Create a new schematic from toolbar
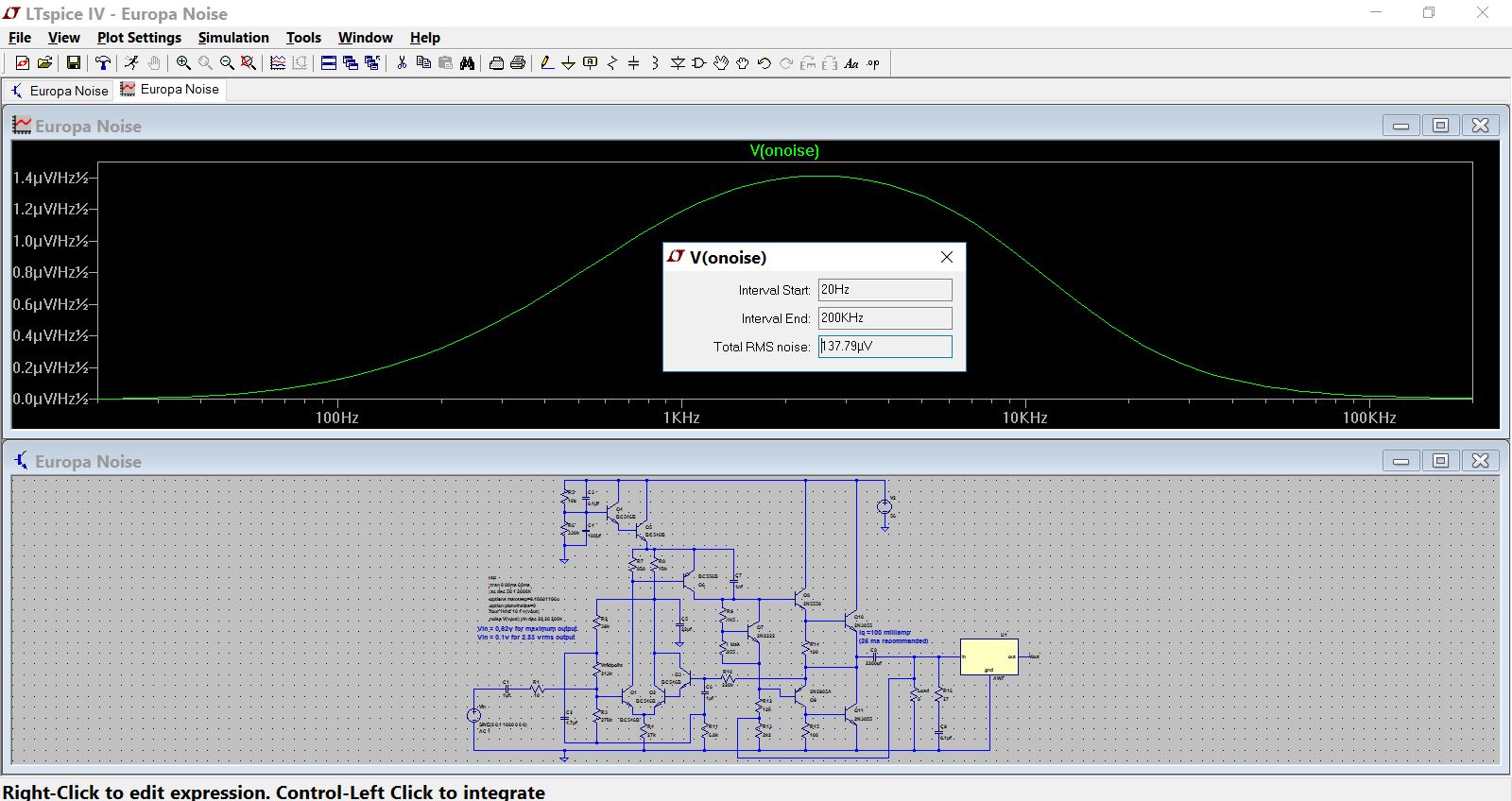 pos(23,63)
